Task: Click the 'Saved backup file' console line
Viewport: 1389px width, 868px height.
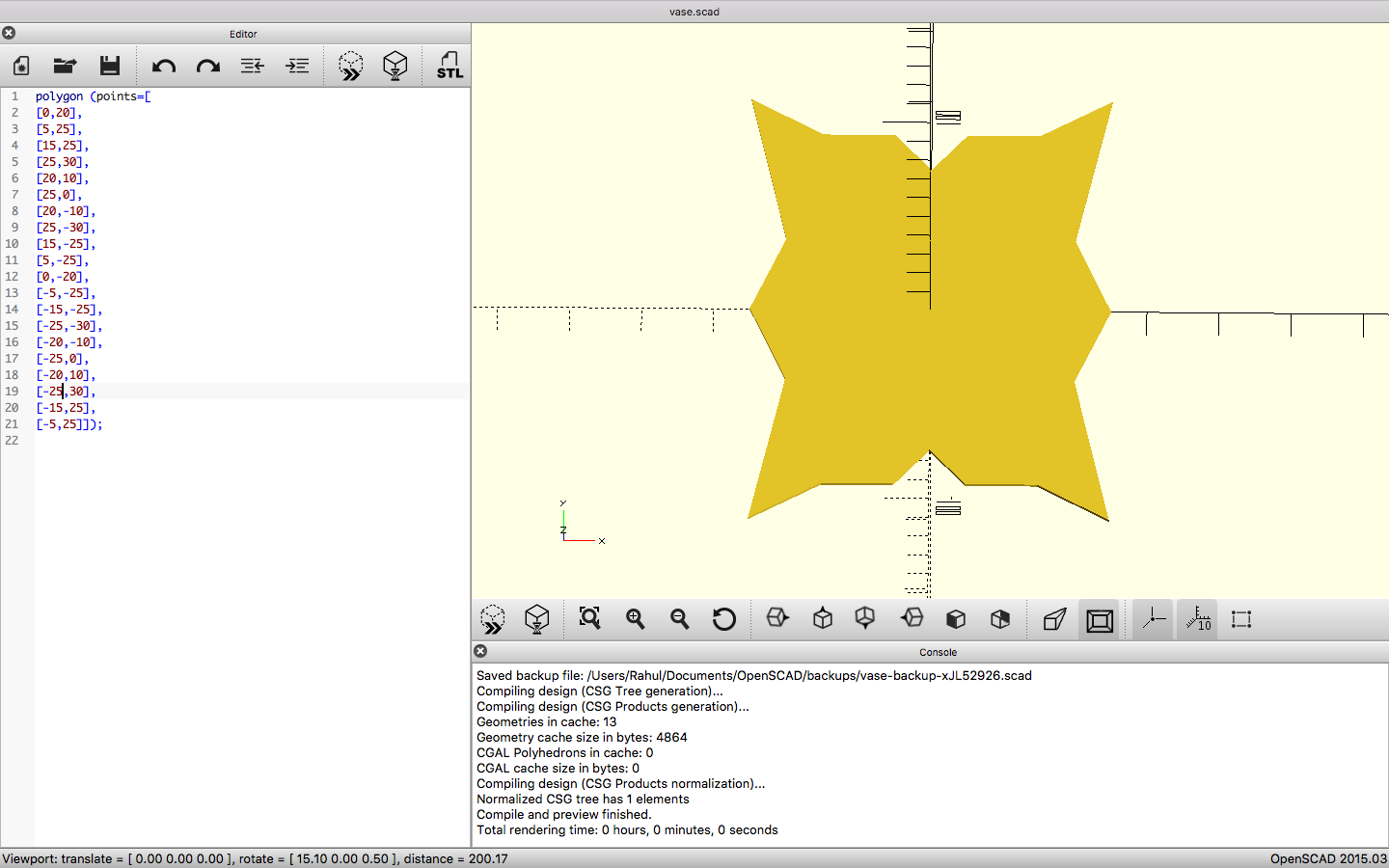Action: tap(754, 676)
